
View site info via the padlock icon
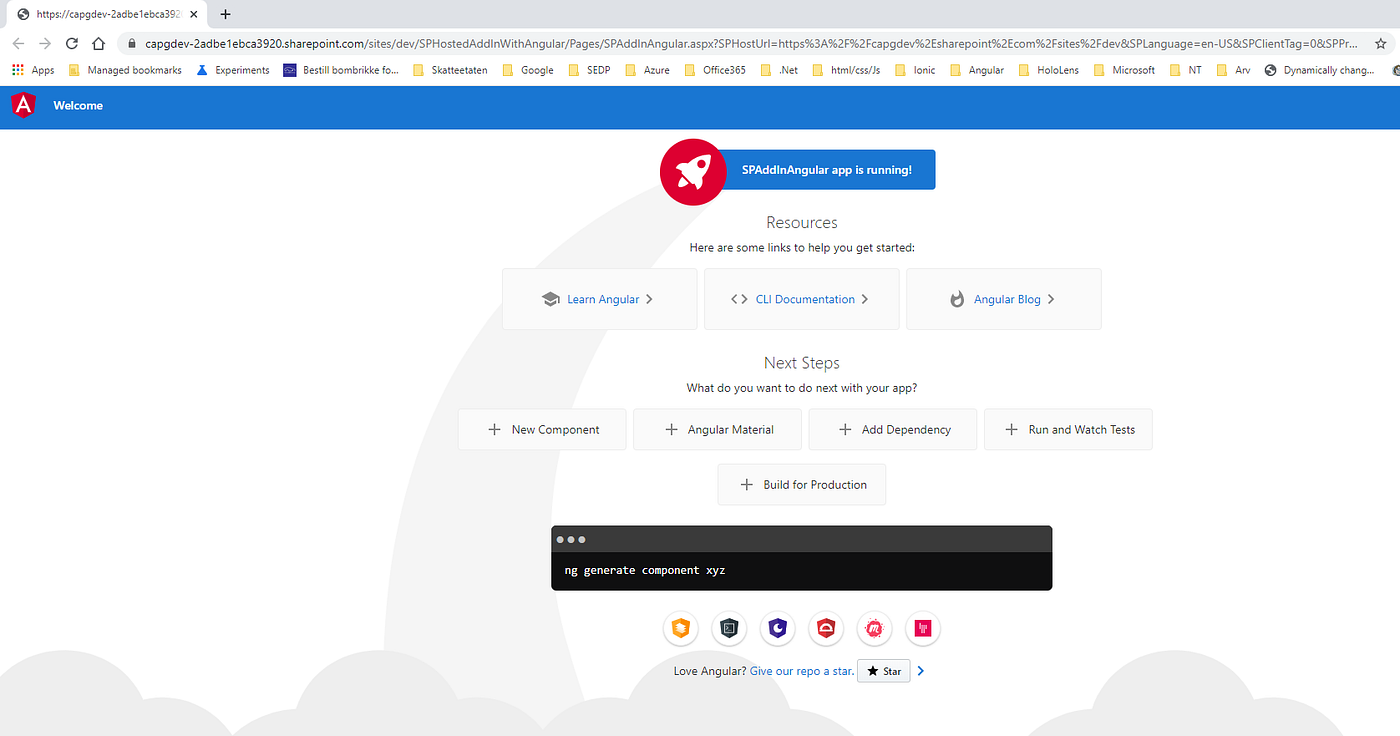(131, 44)
